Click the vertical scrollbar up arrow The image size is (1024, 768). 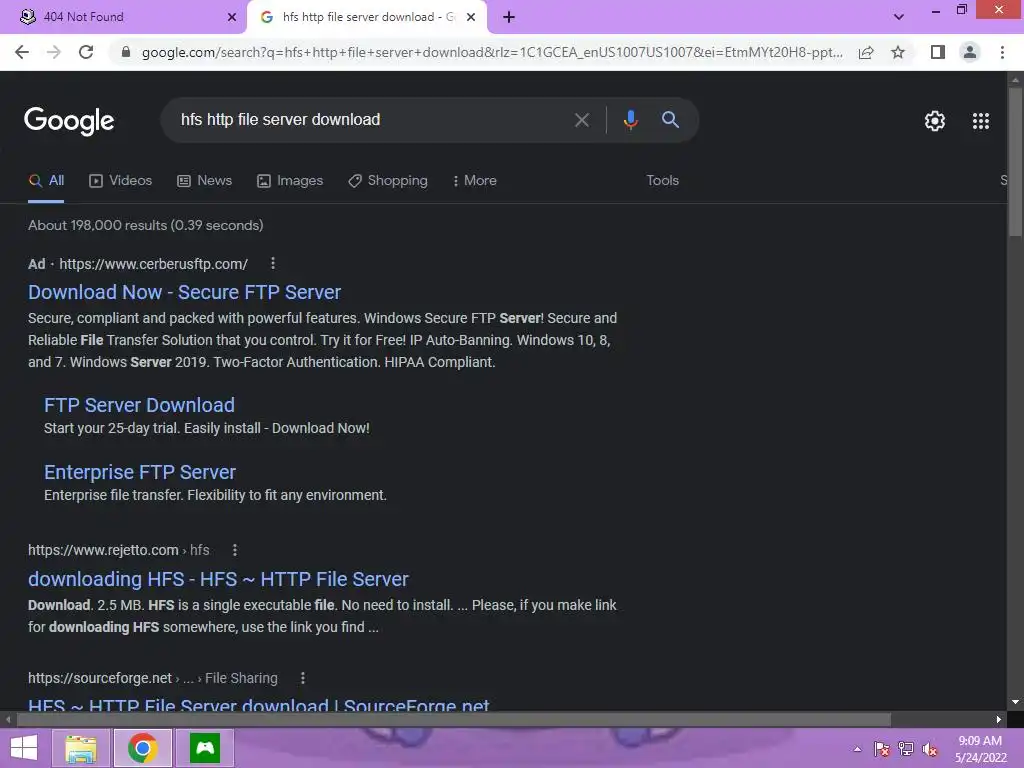[1015, 79]
